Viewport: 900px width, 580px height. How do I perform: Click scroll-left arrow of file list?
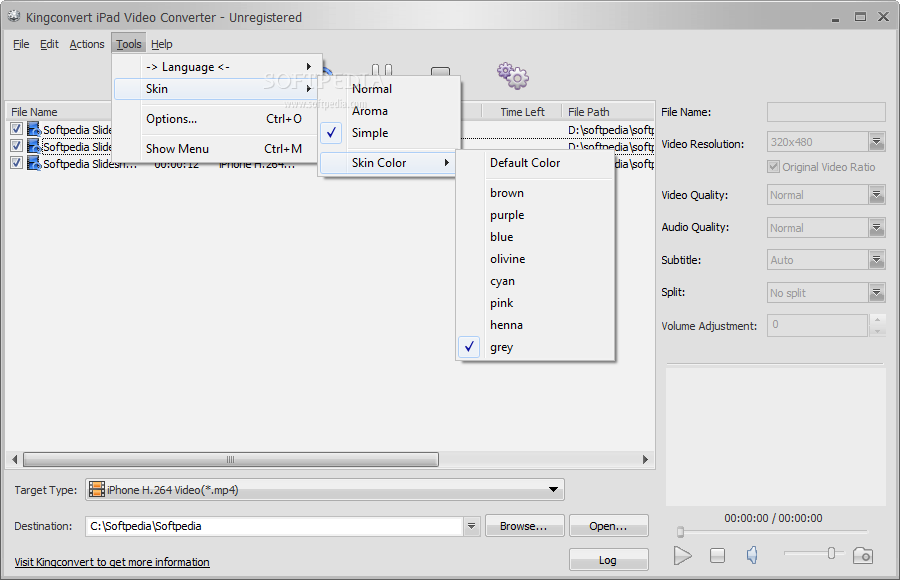pyautogui.click(x=14, y=459)
